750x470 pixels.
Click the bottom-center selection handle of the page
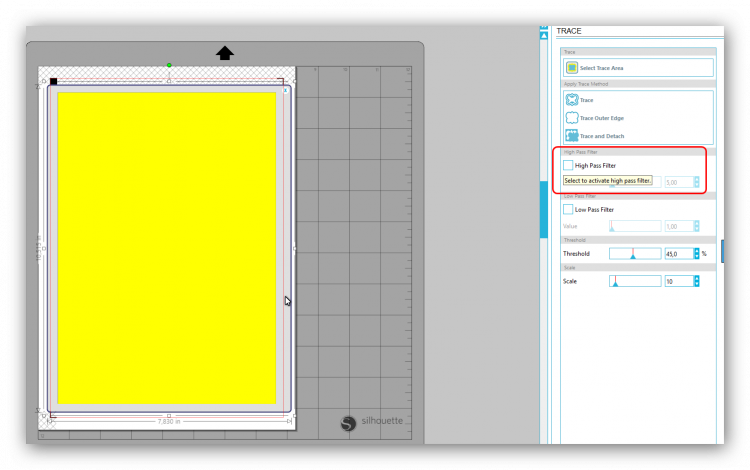[x=169, y=416]
